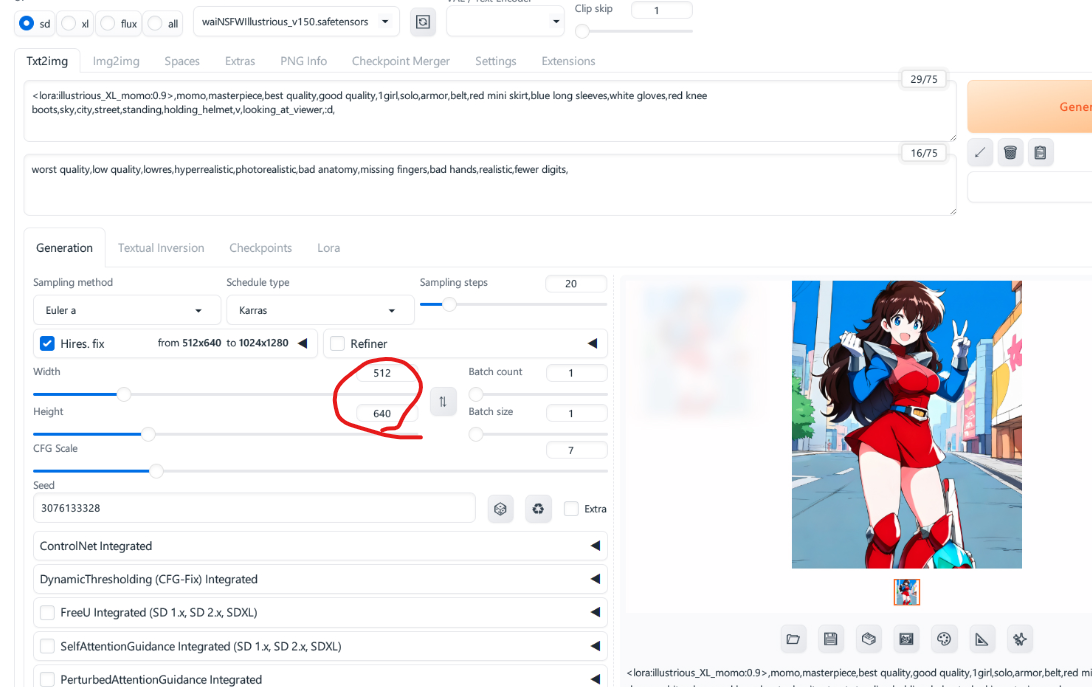Open the PNG Info tab
The width and height of the screenshot is (1092, 687).
pos(304,61)
